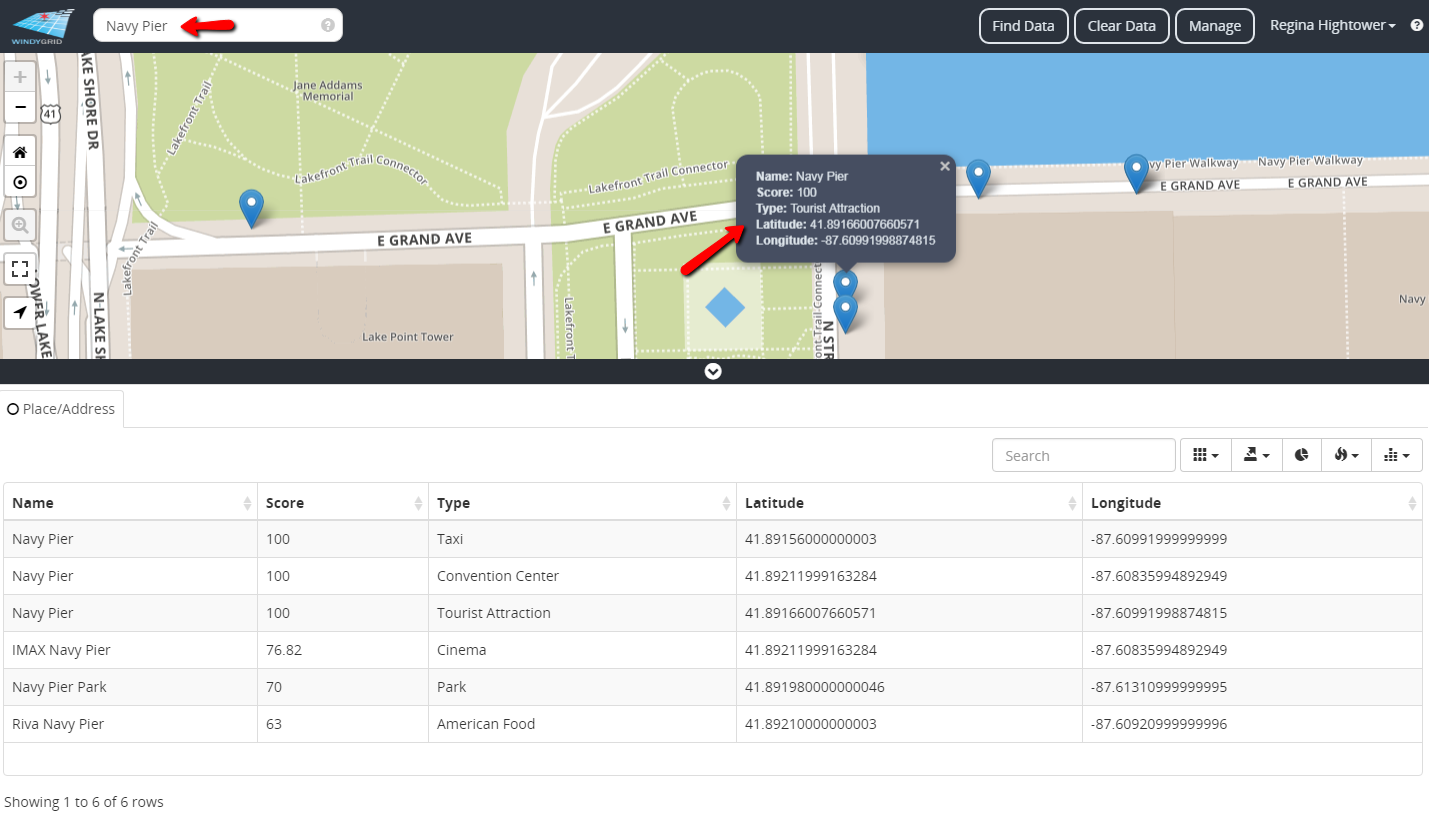This screenshot has width=1429, height=825.
Task: Click longitude -87.61310999999995
Action: point(1159,687)
